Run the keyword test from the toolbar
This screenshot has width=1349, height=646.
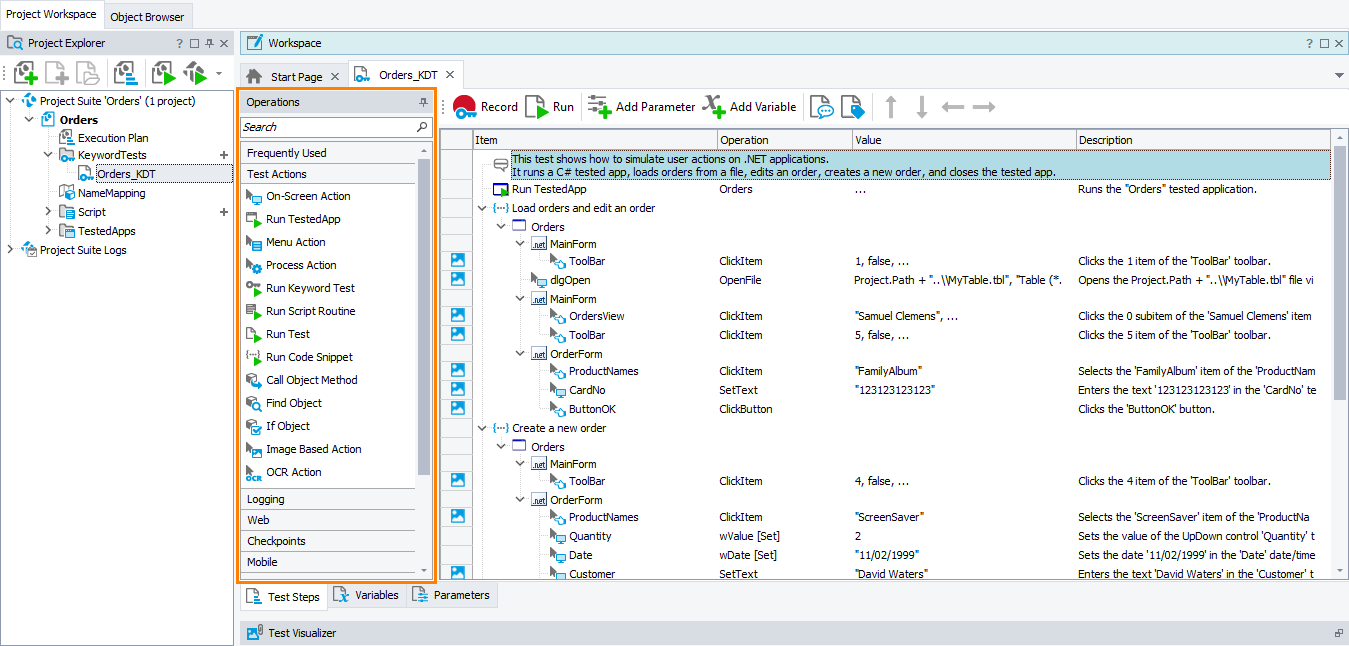(550, 107)
